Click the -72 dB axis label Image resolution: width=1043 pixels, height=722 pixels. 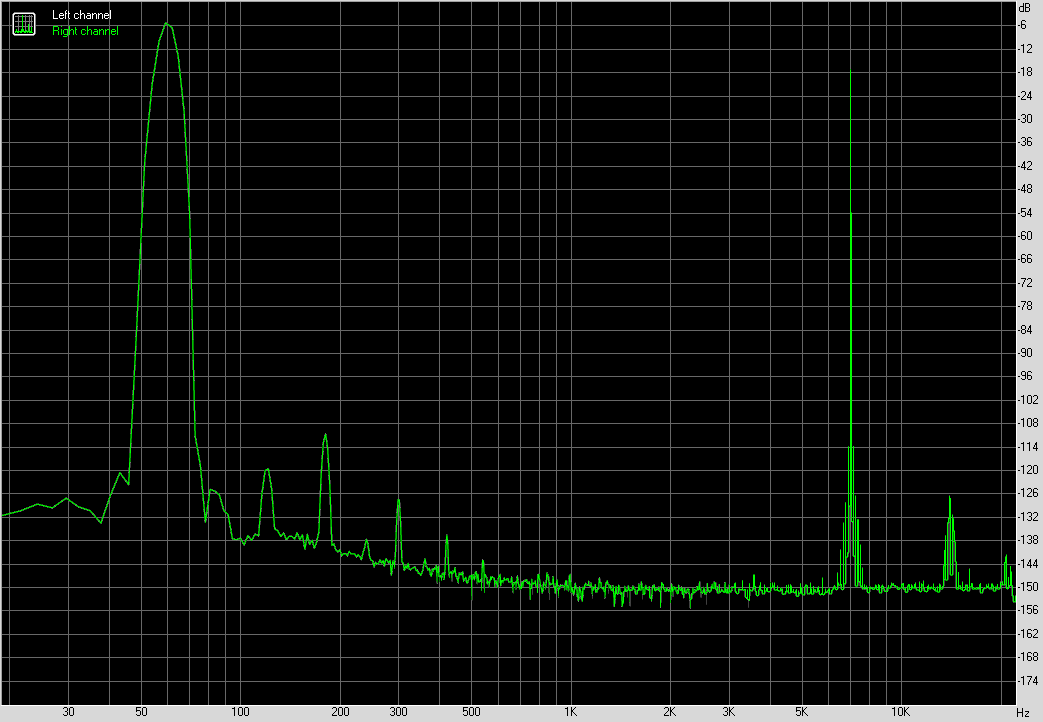click(x=1026, y=283)
